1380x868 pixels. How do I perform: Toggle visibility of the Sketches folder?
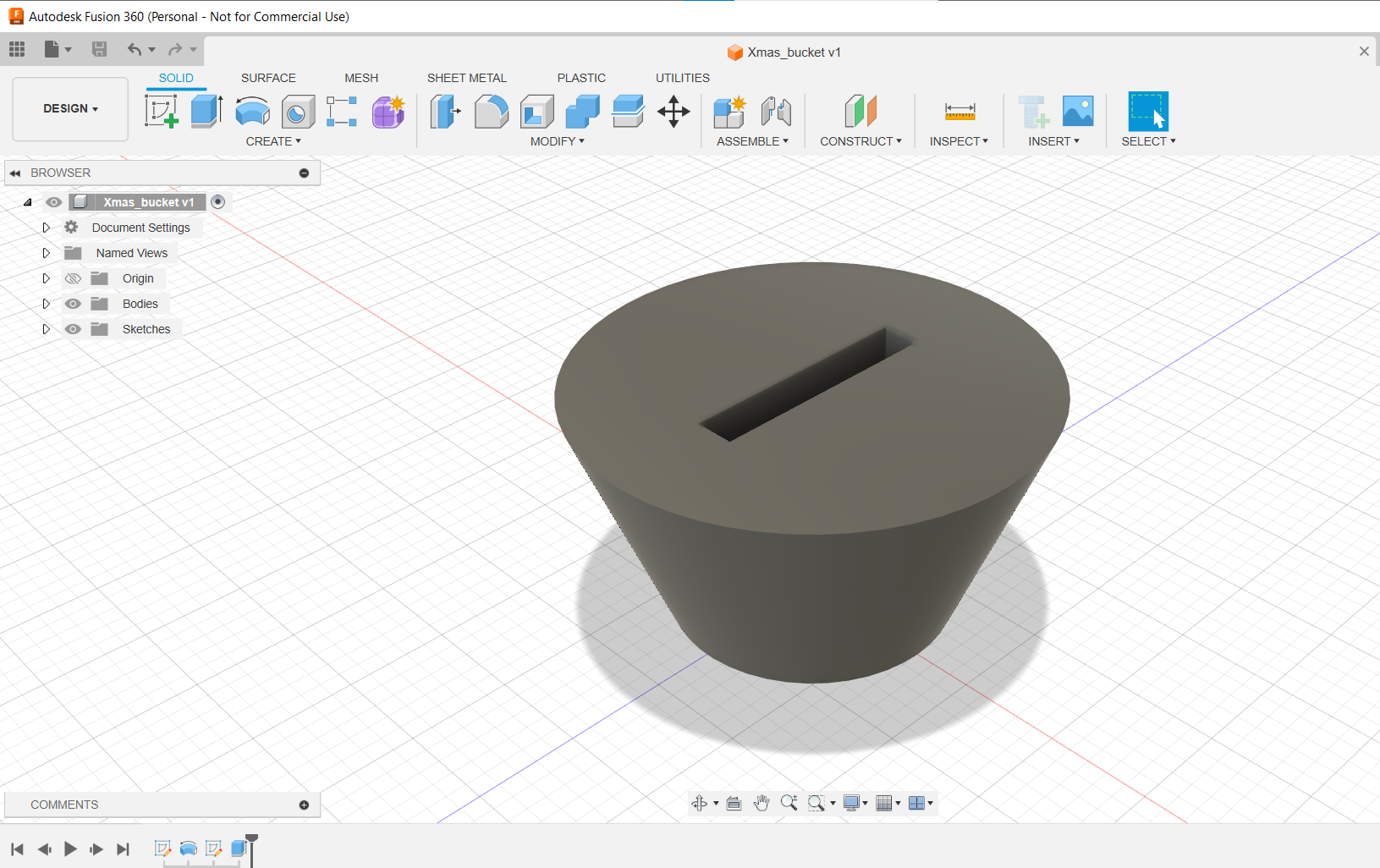pos(74,329)
